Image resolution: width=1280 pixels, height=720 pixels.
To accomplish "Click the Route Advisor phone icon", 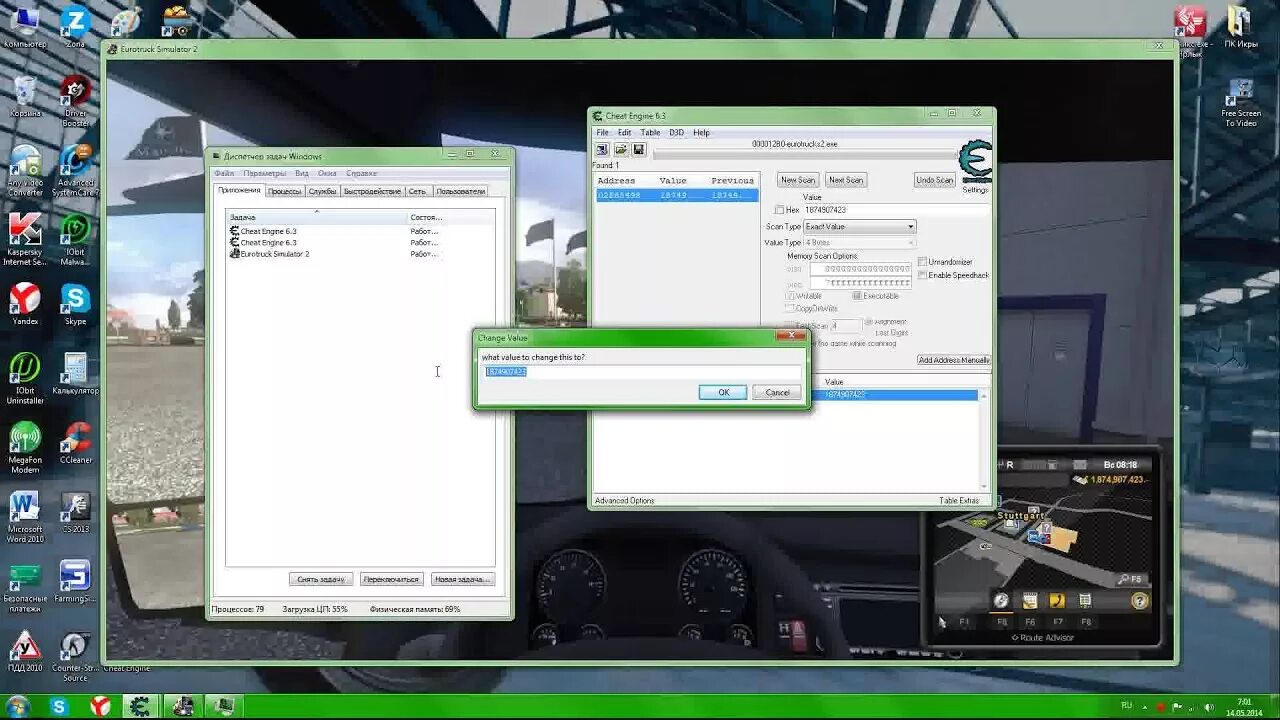I will 1057,601.
